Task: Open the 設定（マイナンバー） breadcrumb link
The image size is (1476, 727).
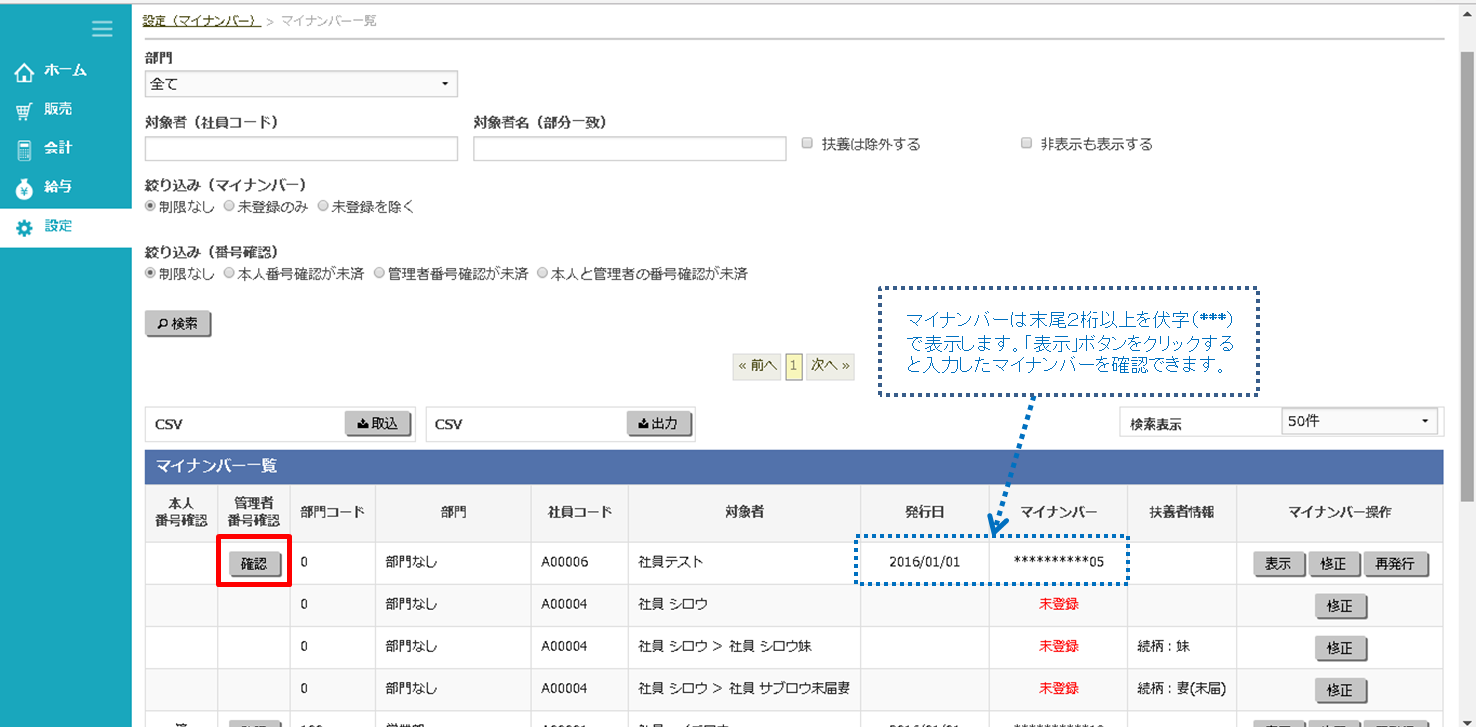Action: tap(201, 20)
